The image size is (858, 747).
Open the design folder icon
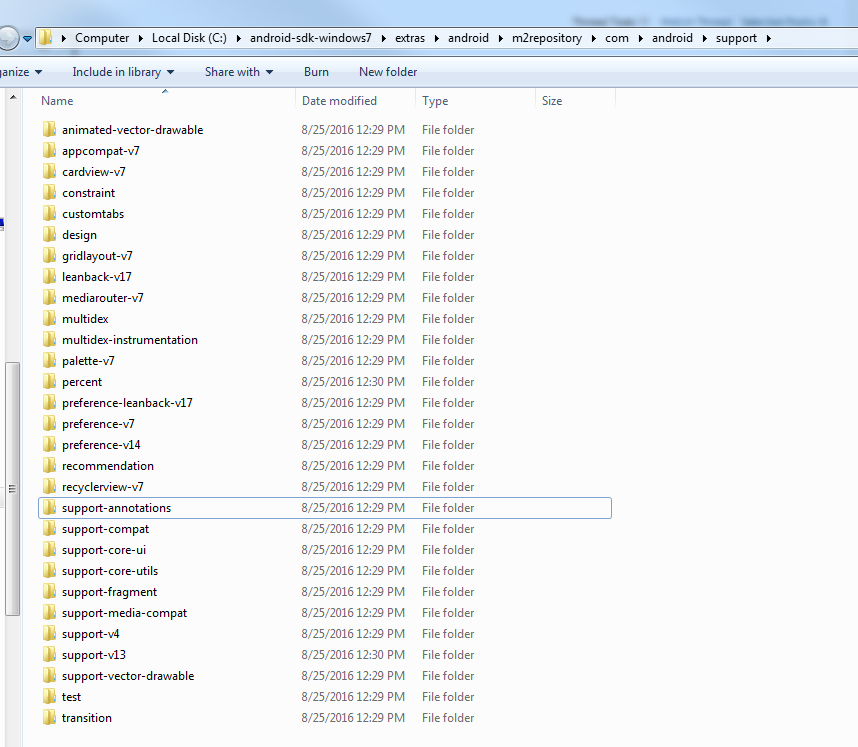point(50,234)
